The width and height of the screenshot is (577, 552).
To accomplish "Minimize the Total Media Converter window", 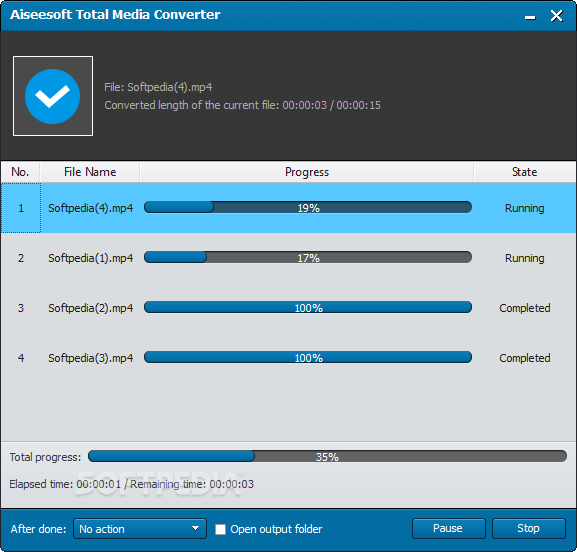I will pyautogui.click(x=530, y=17).
